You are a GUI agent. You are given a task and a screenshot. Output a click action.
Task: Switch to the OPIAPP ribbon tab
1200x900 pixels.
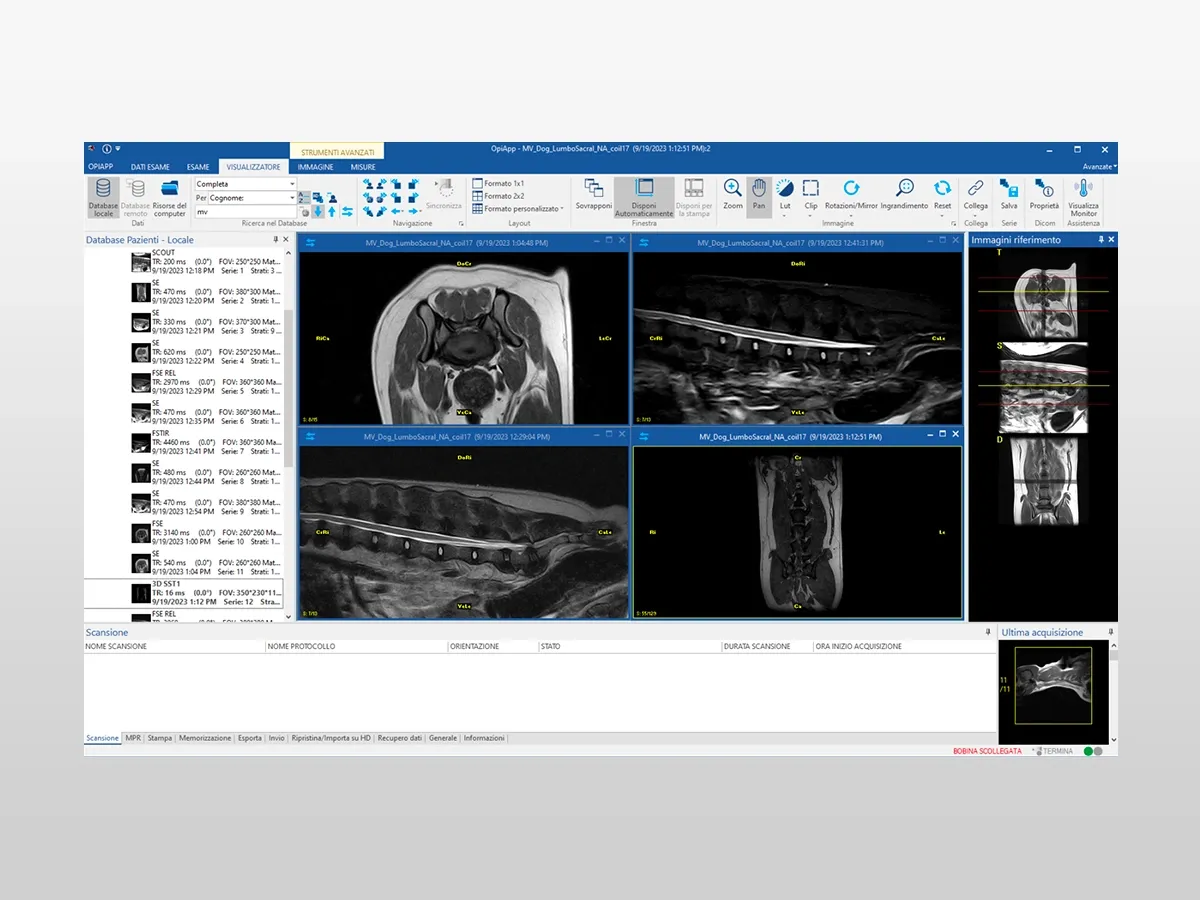(100, 167)
